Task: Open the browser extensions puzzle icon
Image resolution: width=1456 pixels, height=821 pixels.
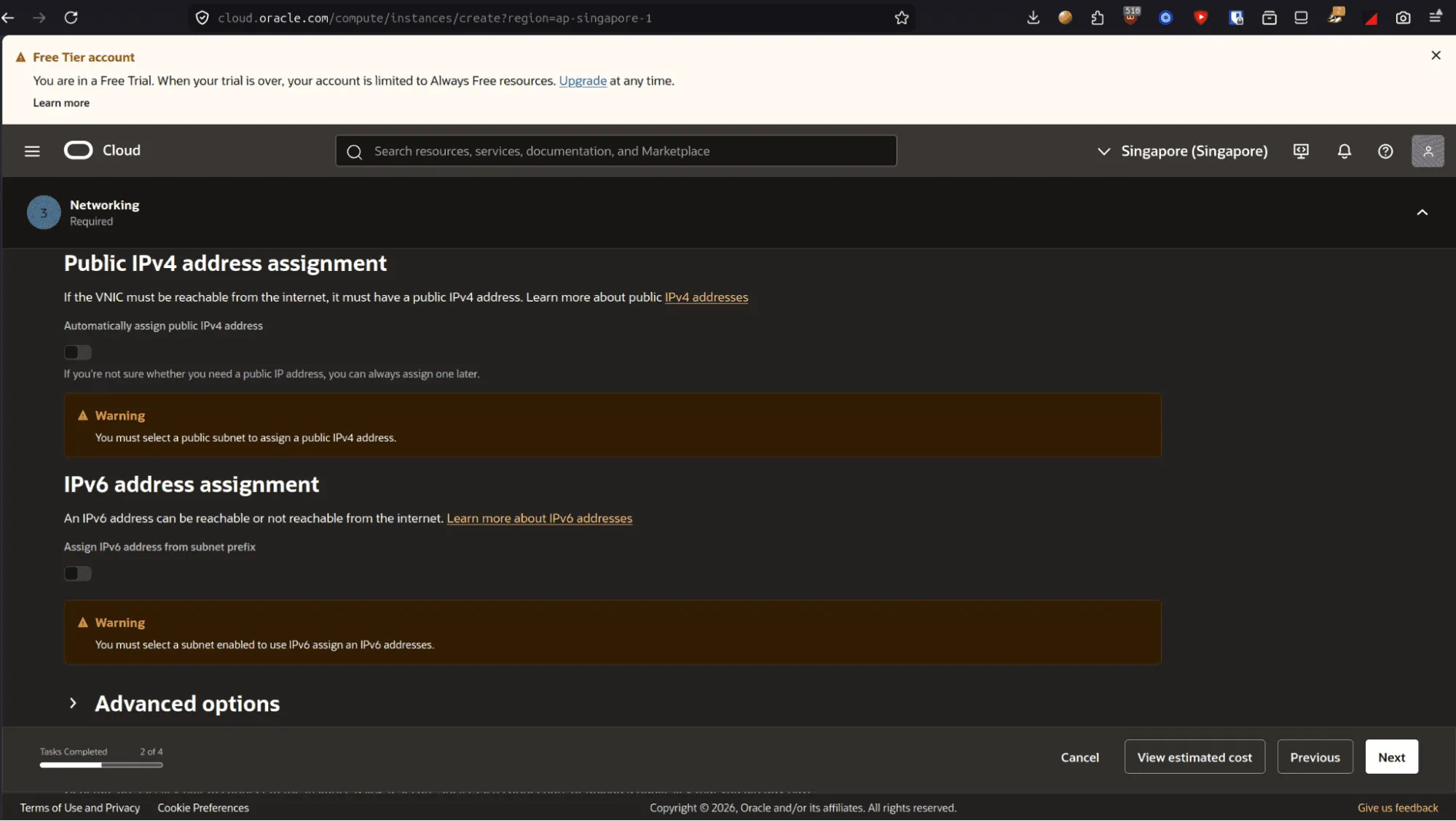Action: pyautogui.click(x=1098, y=17)
